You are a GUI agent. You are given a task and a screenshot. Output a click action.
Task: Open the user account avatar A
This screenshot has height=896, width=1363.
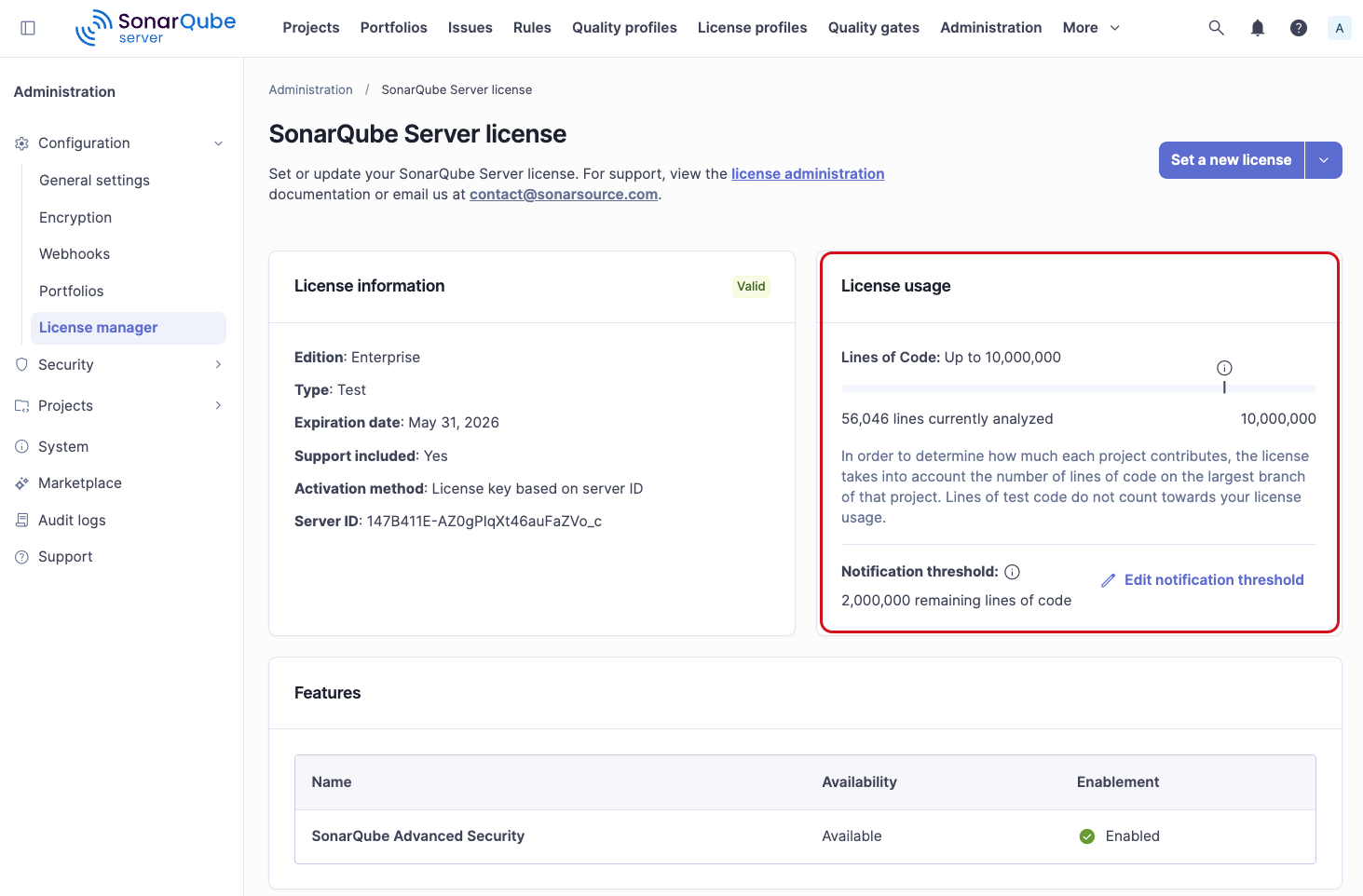(x=1340, y=28)
